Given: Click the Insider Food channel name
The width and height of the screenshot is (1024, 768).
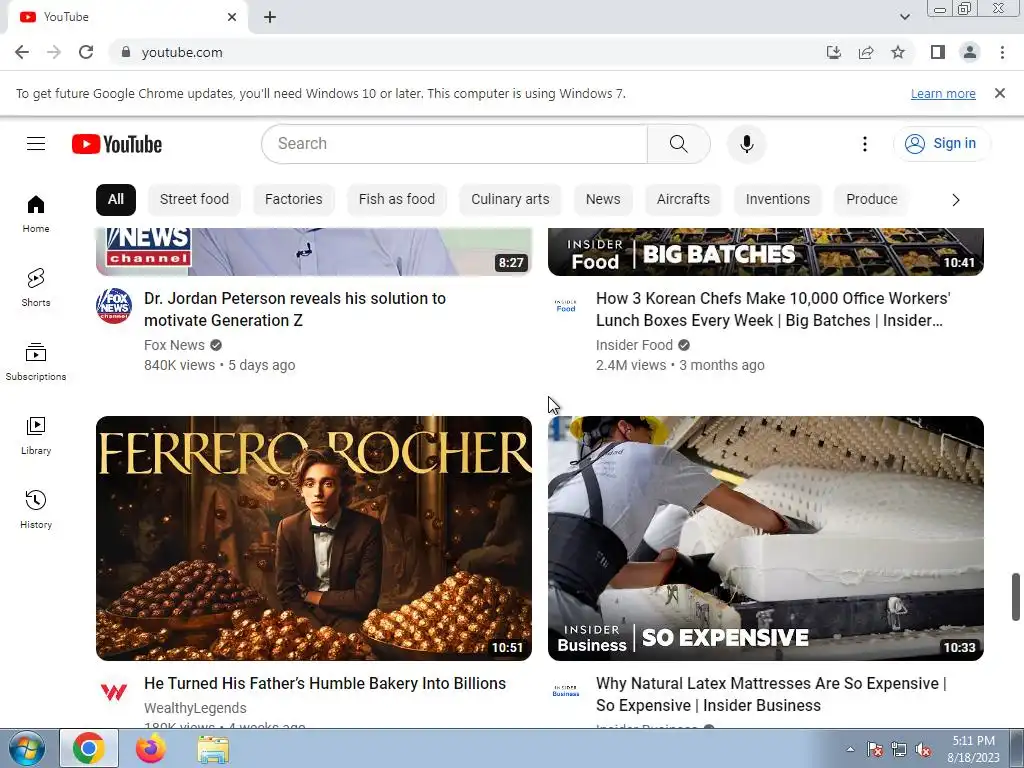Looking at the screenshot, I should (634, 345).
